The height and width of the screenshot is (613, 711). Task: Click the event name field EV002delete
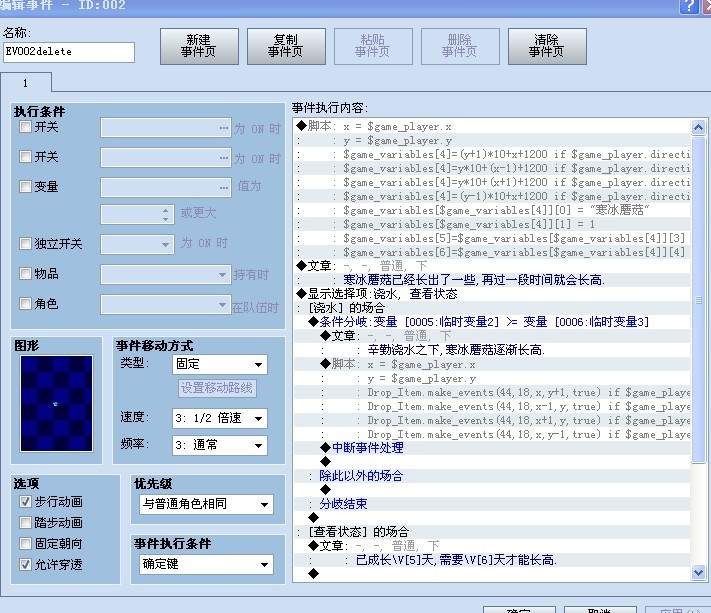(x=69, y=52)
